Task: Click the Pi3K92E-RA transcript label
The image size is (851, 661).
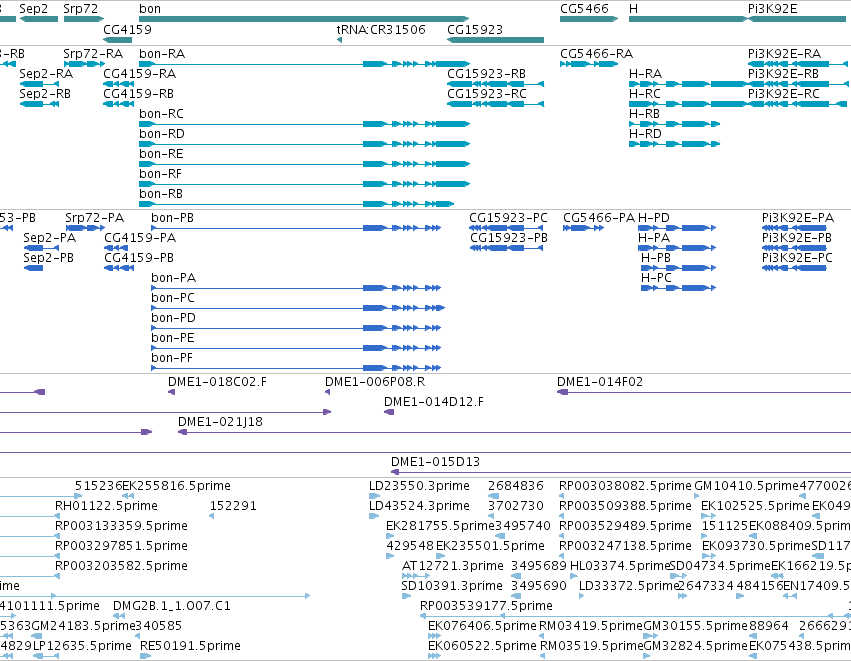Action: [784, 54]
